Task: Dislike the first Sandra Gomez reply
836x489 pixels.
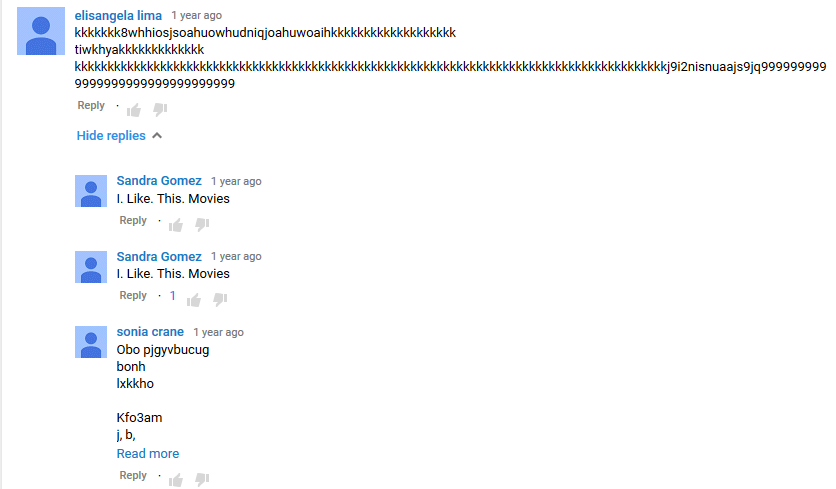Action: 202,225
